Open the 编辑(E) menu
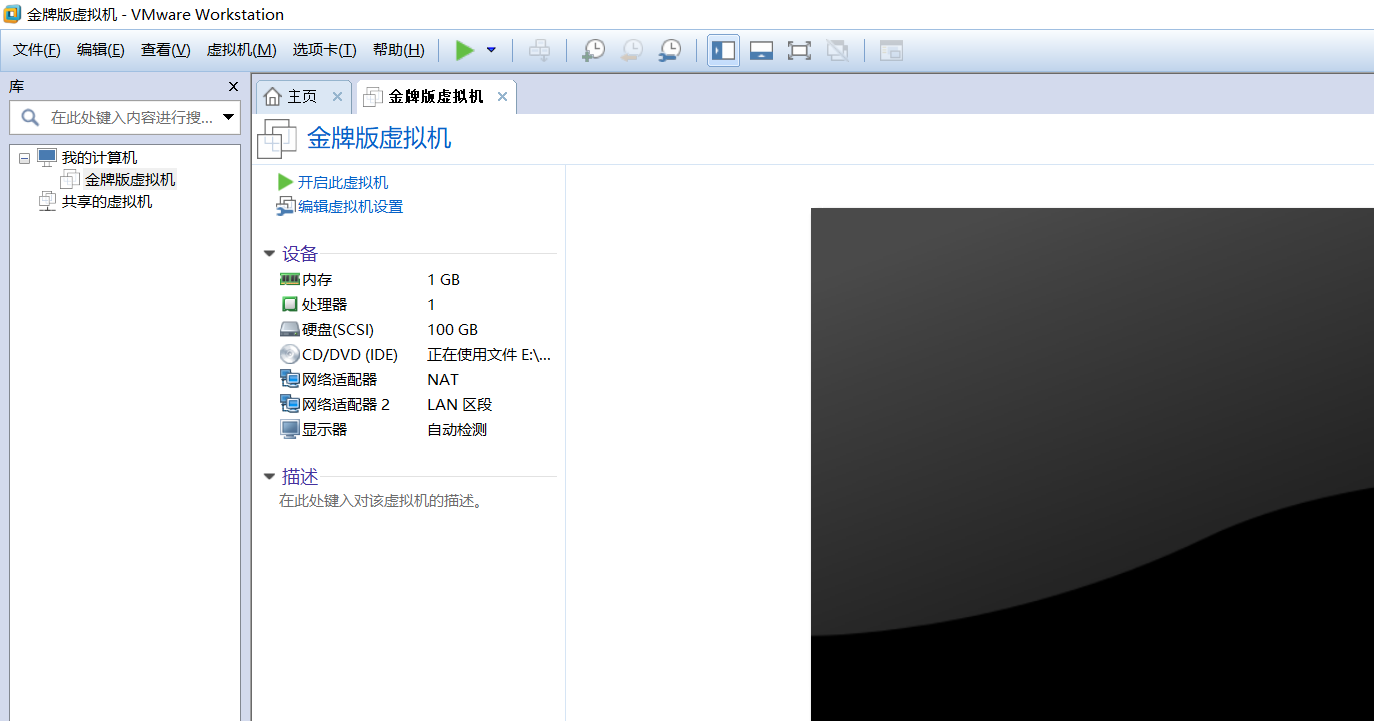 pos(101,50)
